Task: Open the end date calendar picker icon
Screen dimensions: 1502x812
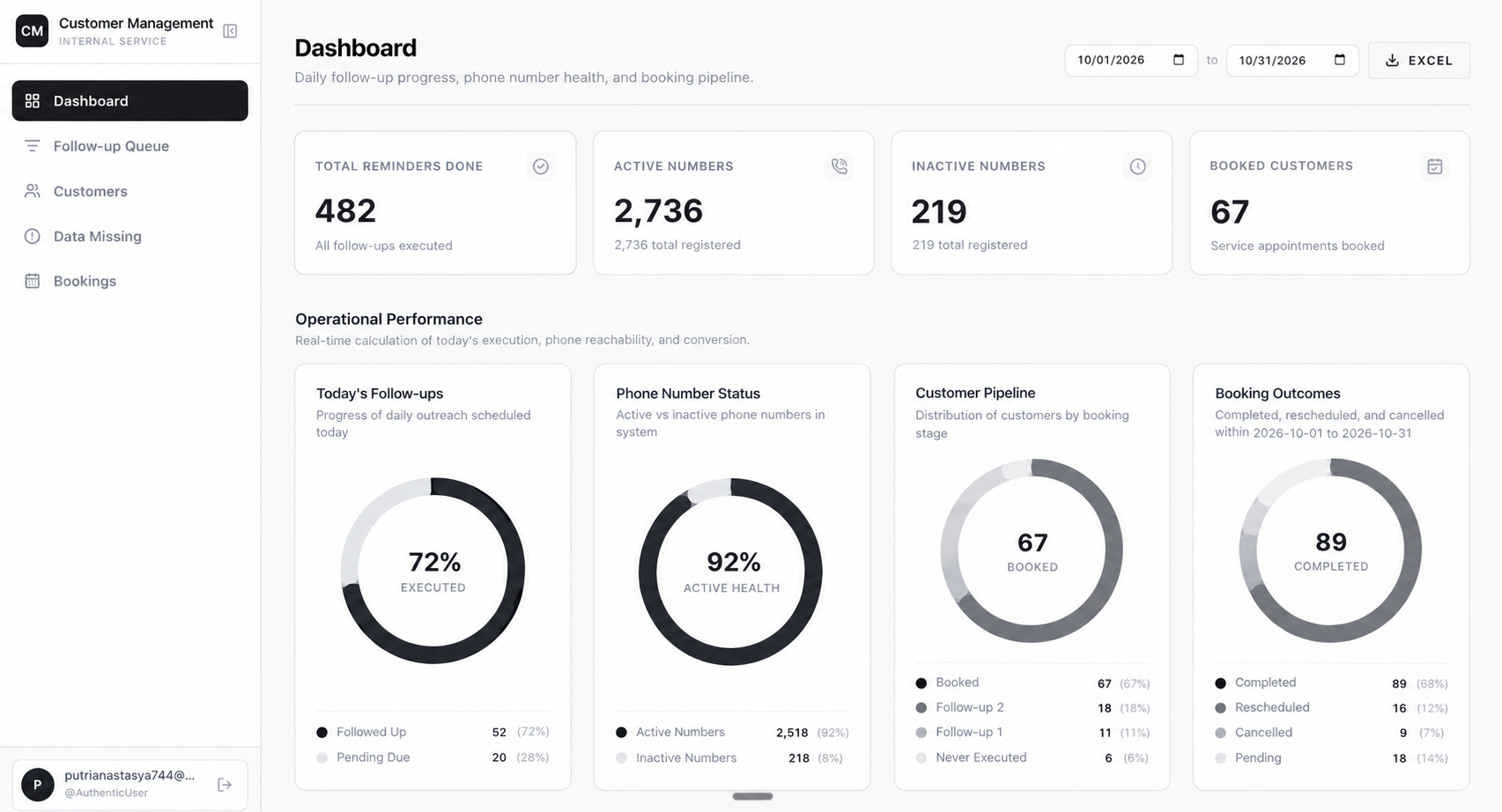Action: [x=1340, y=60]
